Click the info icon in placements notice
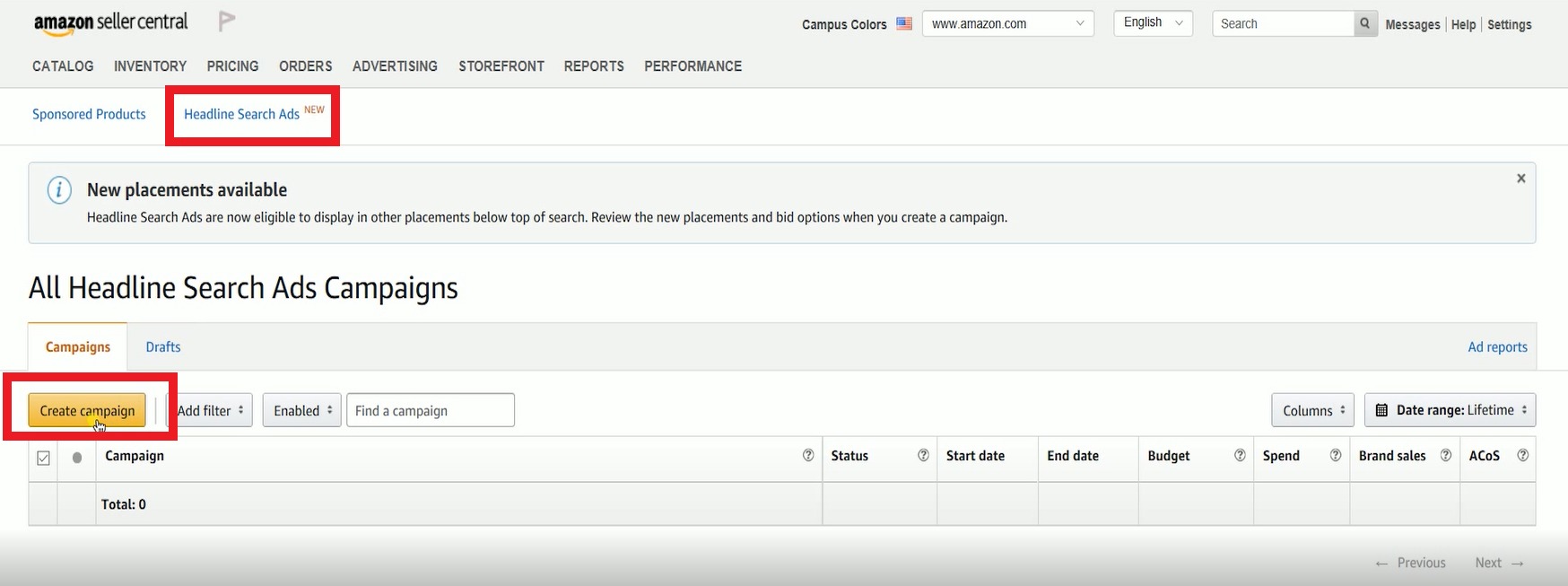The width and height of the screenshot is (1568, 586). (x=59, y=190)
